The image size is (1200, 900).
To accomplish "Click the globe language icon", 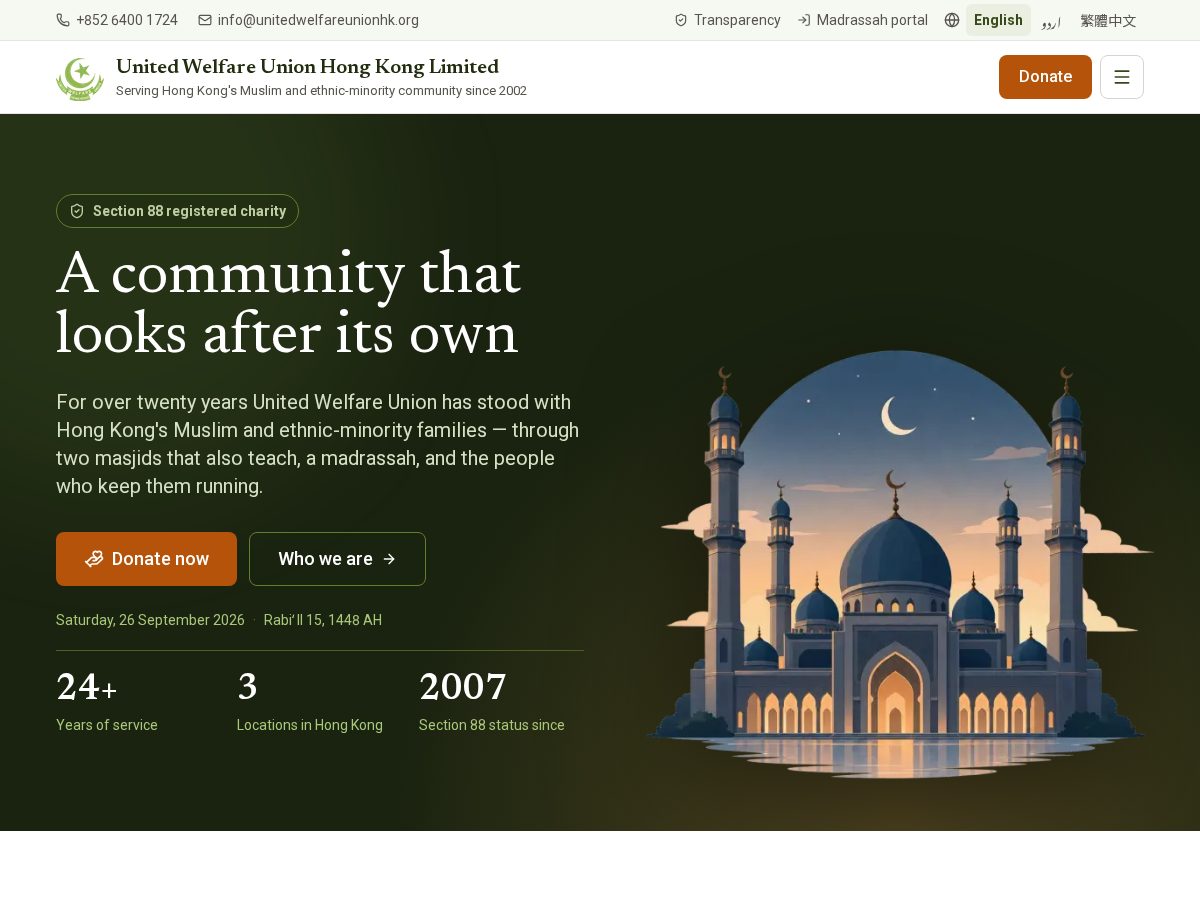I will (952, 20).
